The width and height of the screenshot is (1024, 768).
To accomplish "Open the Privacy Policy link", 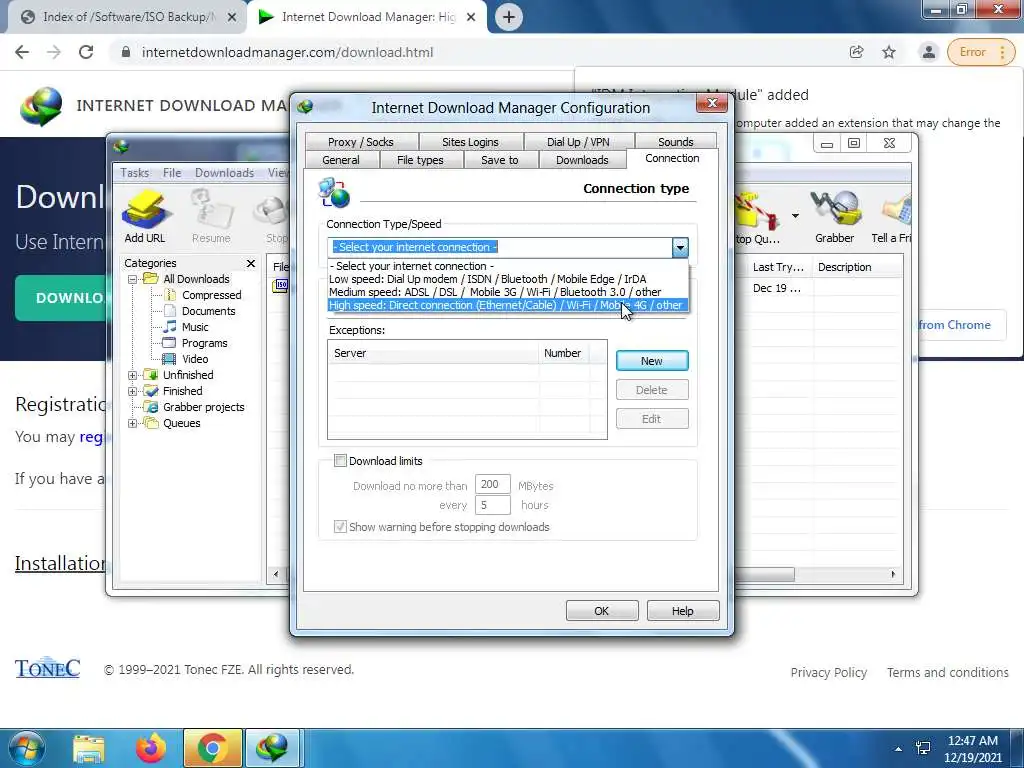I will [x=828, y=673].
